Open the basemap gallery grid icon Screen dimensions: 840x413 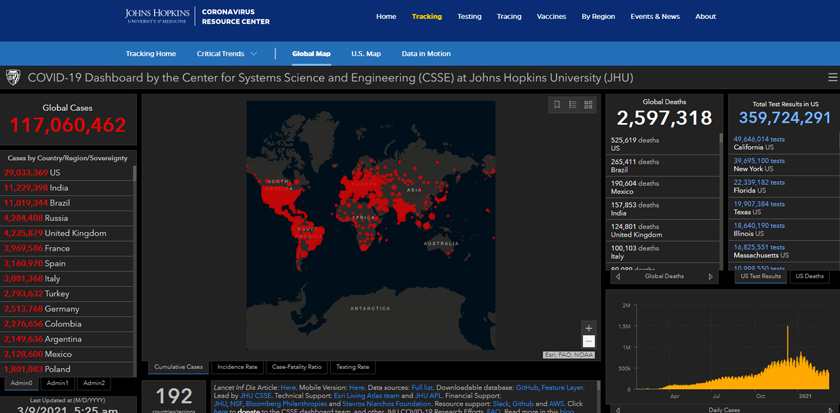pos(588,104)
